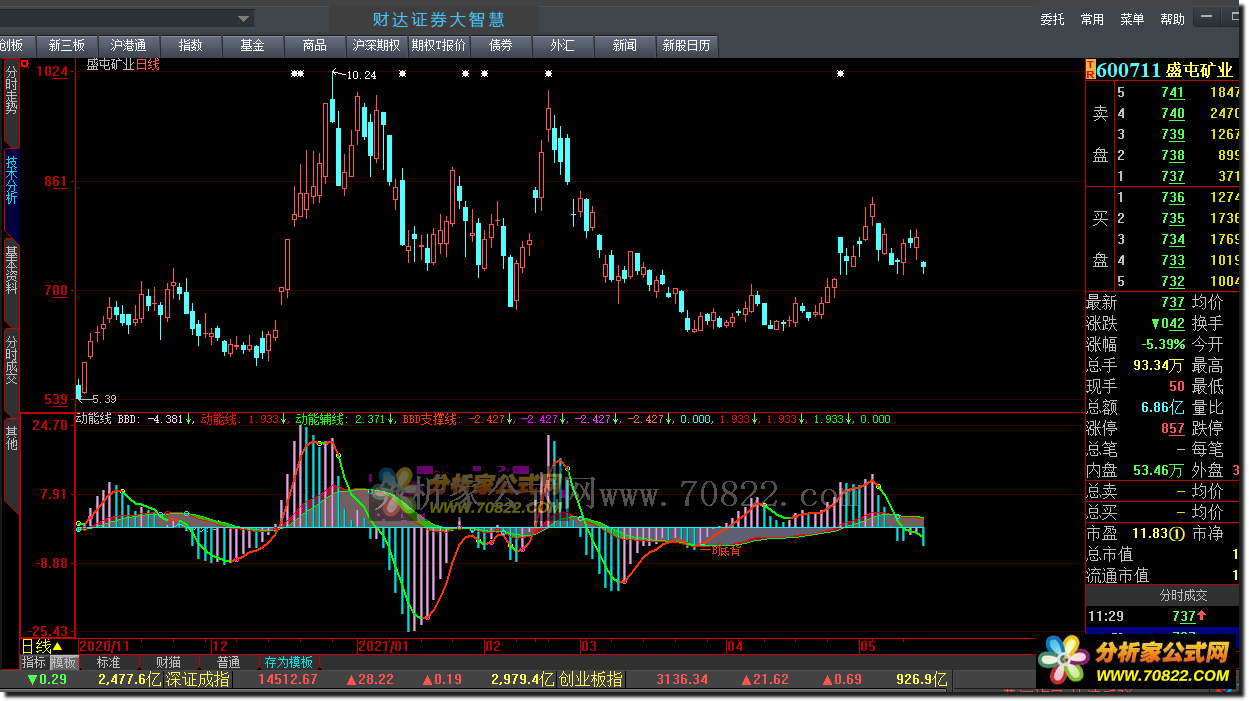This screenshot has width=1249, height=701.
Task: Click buy level 1 price 736
Action: point(1173,197)
